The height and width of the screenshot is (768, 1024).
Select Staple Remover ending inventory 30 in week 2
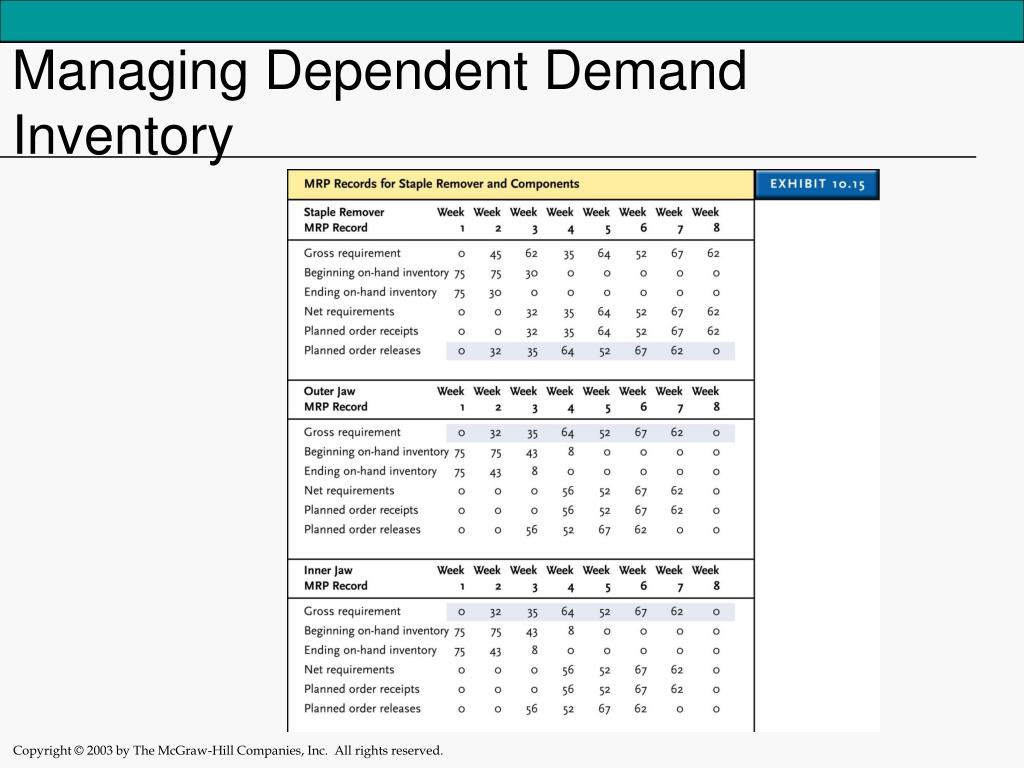[x=496, y=293]
